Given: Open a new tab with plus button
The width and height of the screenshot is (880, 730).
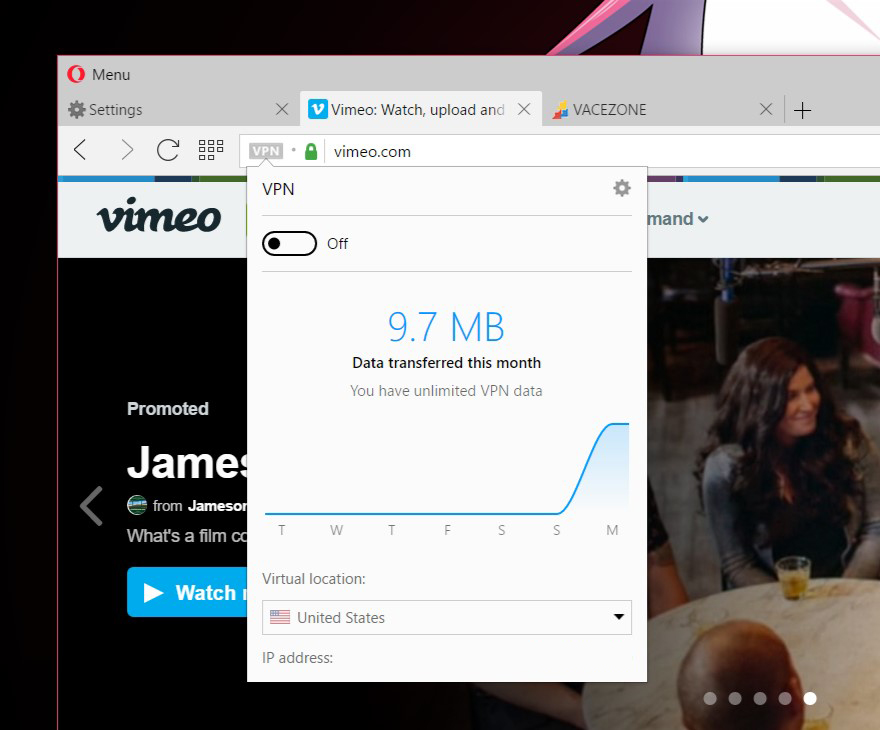Looking at the screenshot, I should [803, 110].
